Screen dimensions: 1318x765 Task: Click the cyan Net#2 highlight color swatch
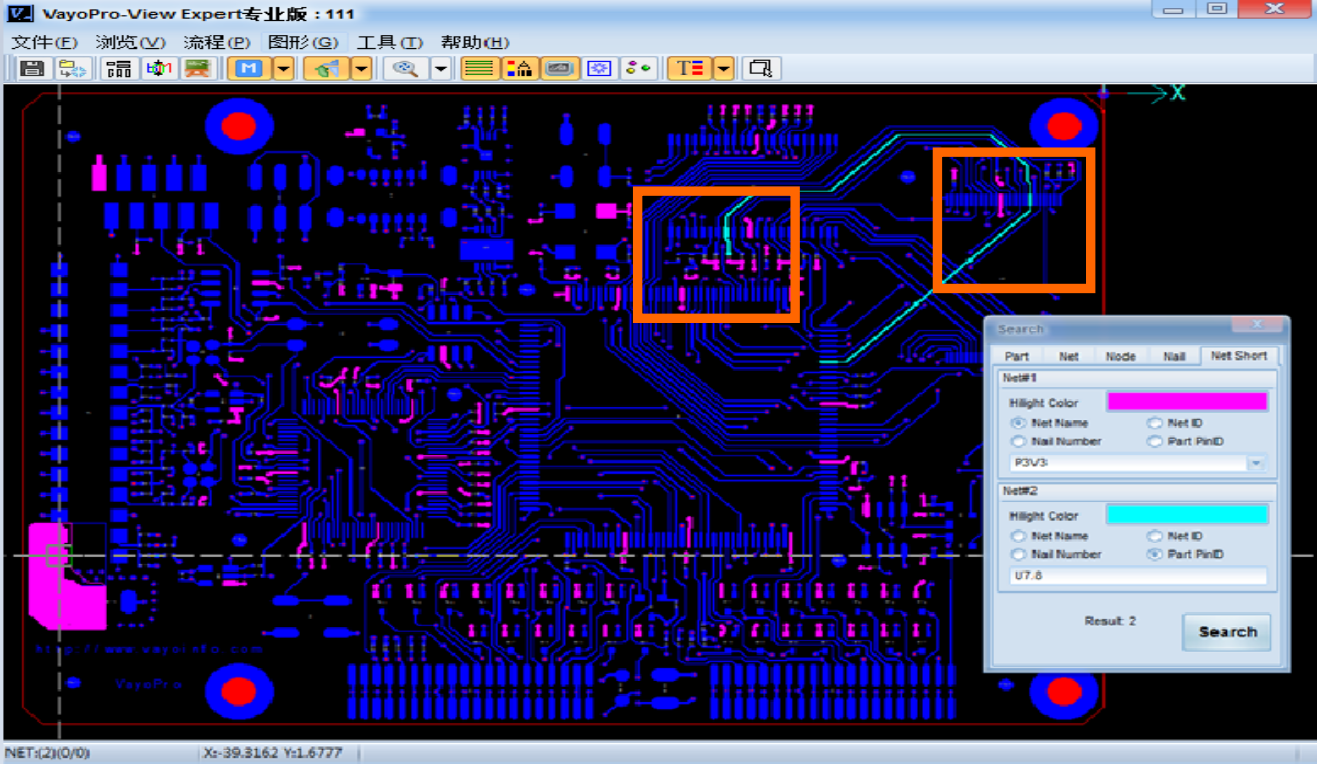(x=1187, y=514)
